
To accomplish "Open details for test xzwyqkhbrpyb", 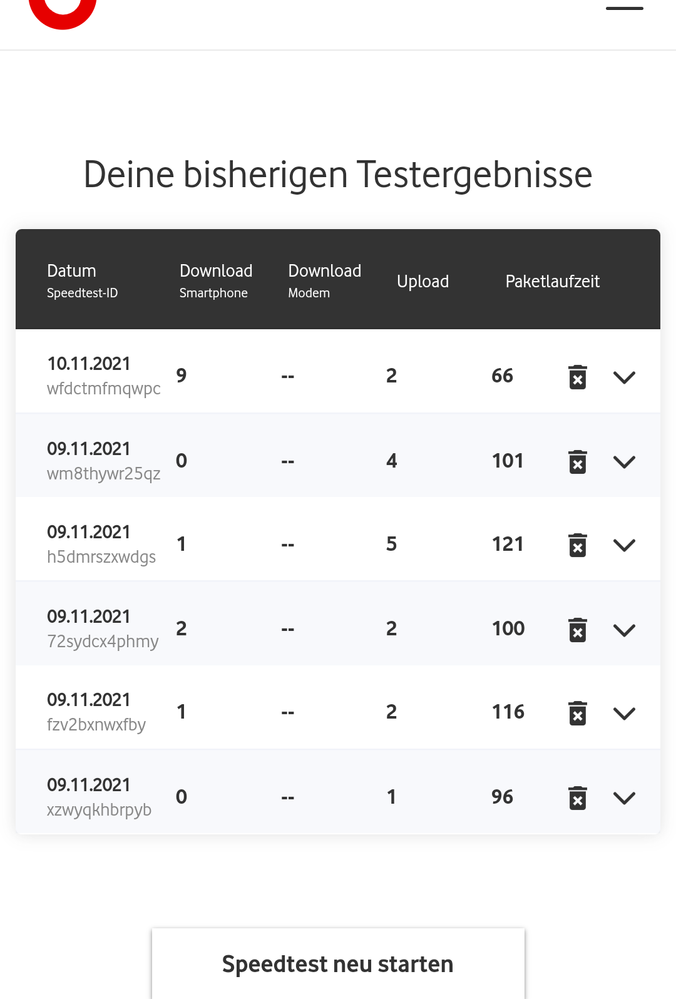I will coord(624,798).
